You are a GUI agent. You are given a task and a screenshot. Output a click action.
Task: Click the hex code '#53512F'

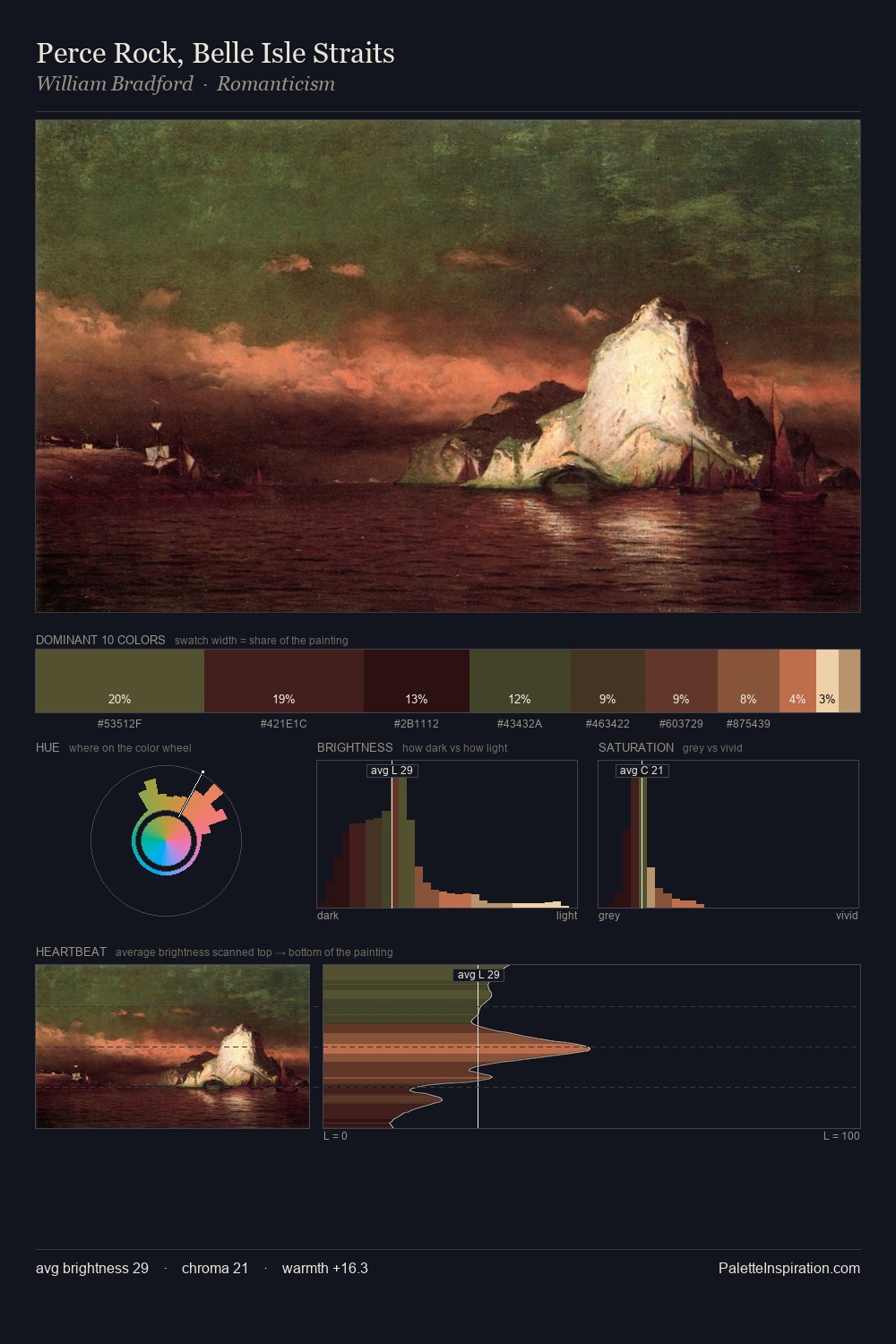point(119,723)
